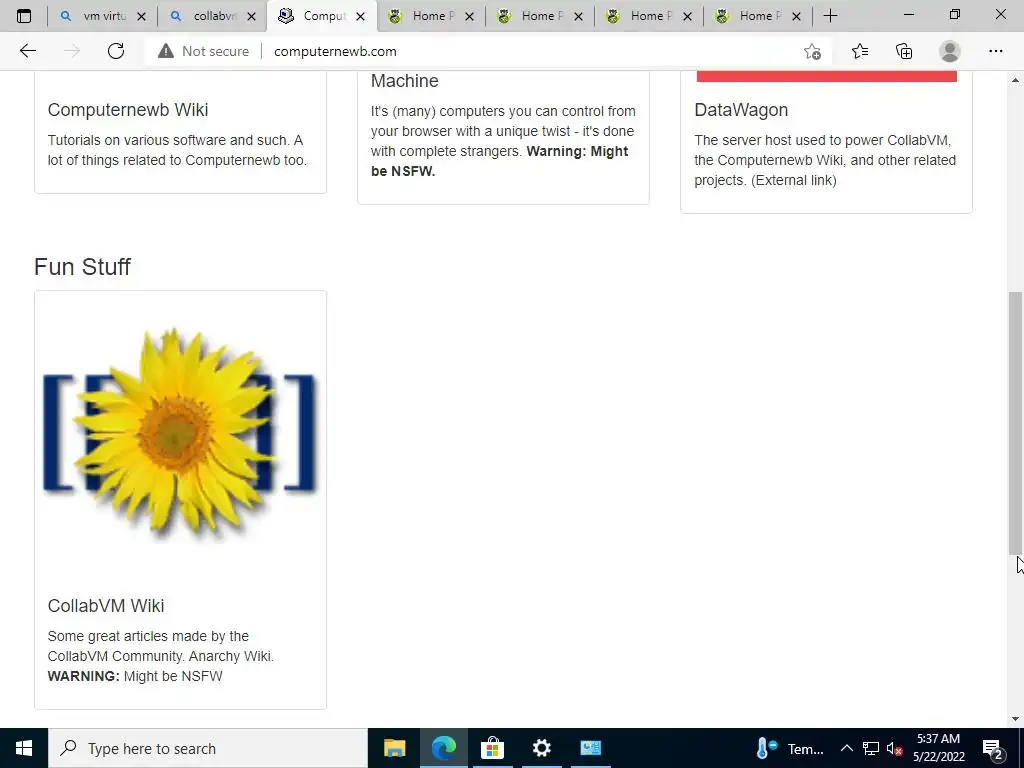Reload the computernewb.com page

click(x=116, y=51)
